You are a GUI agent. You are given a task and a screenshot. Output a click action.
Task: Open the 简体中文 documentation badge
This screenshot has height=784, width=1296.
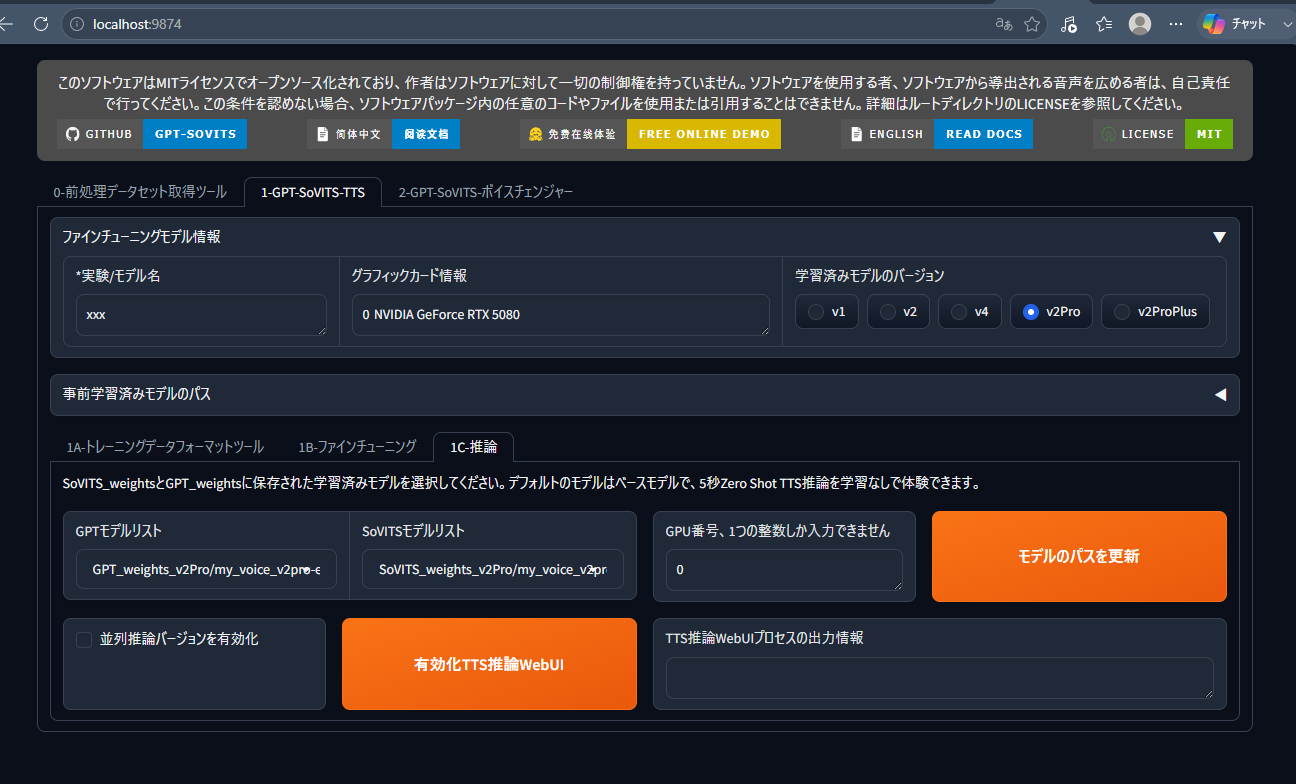coord(384,134)
